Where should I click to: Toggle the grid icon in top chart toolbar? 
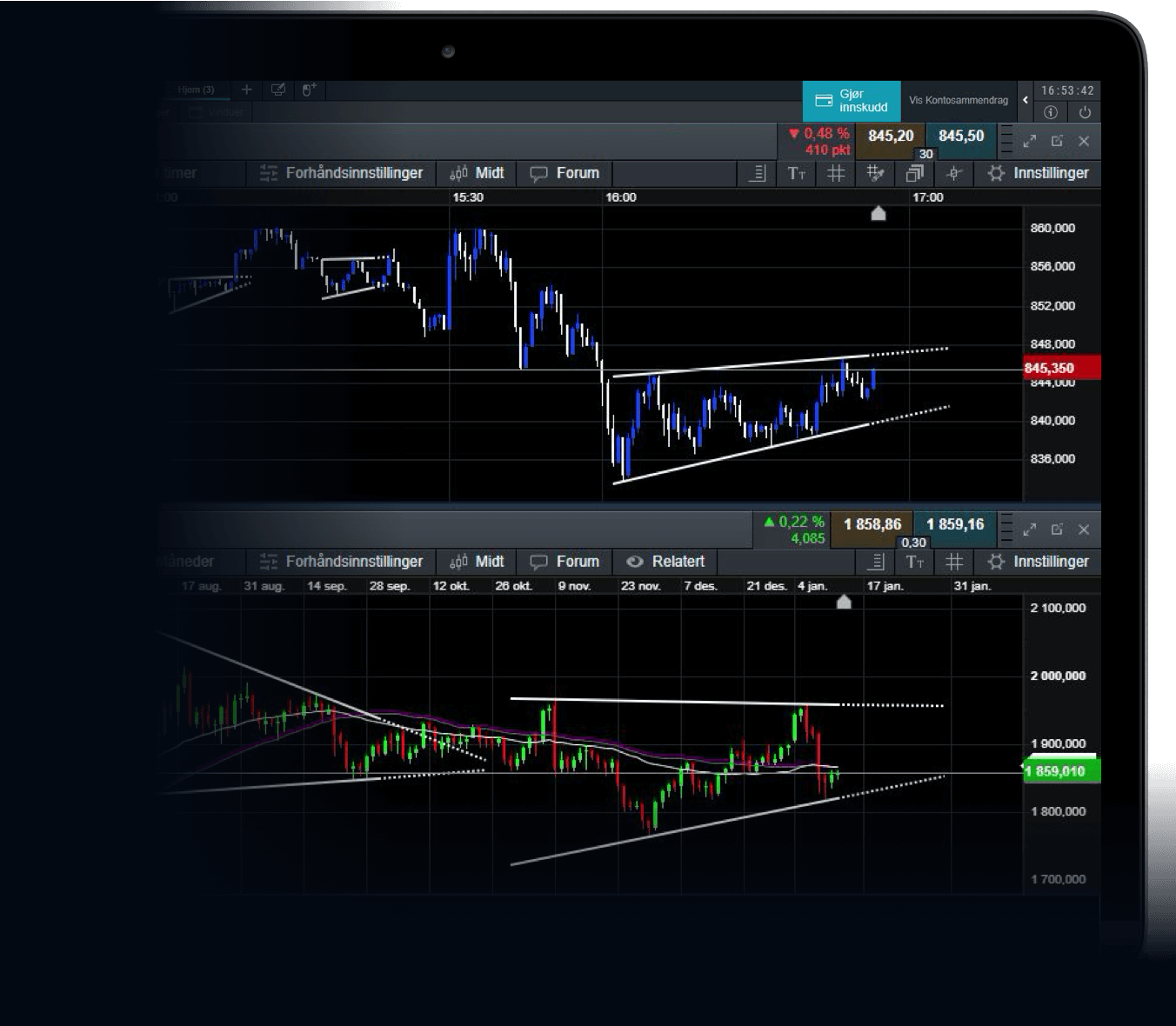pyautogui.click(x=836, y=174)
